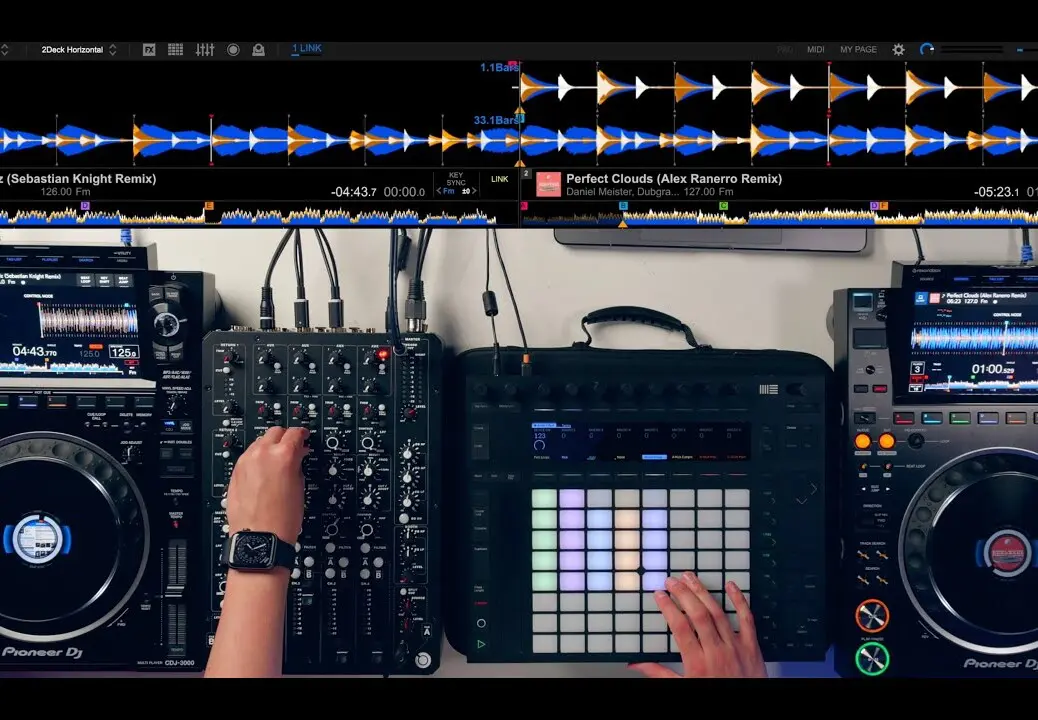Click the deck 2 number badge
Viewport: 1038px width, 720px height.
pos(526,173)
